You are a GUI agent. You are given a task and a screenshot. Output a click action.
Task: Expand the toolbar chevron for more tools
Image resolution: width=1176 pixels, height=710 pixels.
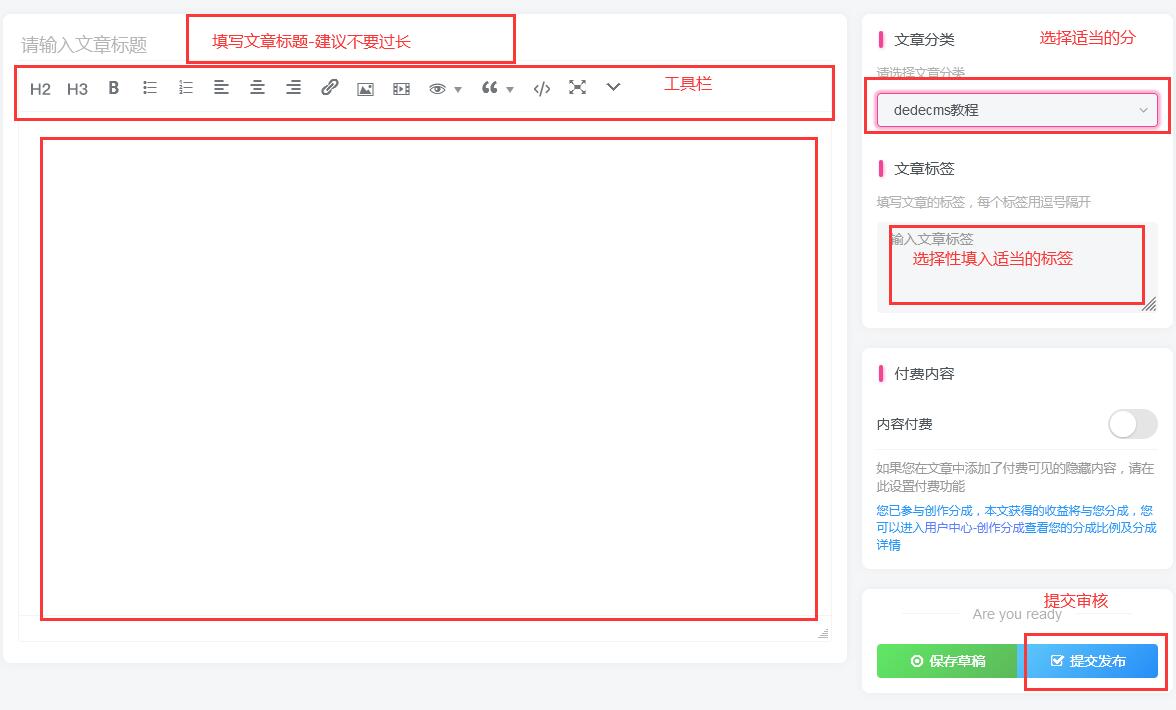(613, 88)
